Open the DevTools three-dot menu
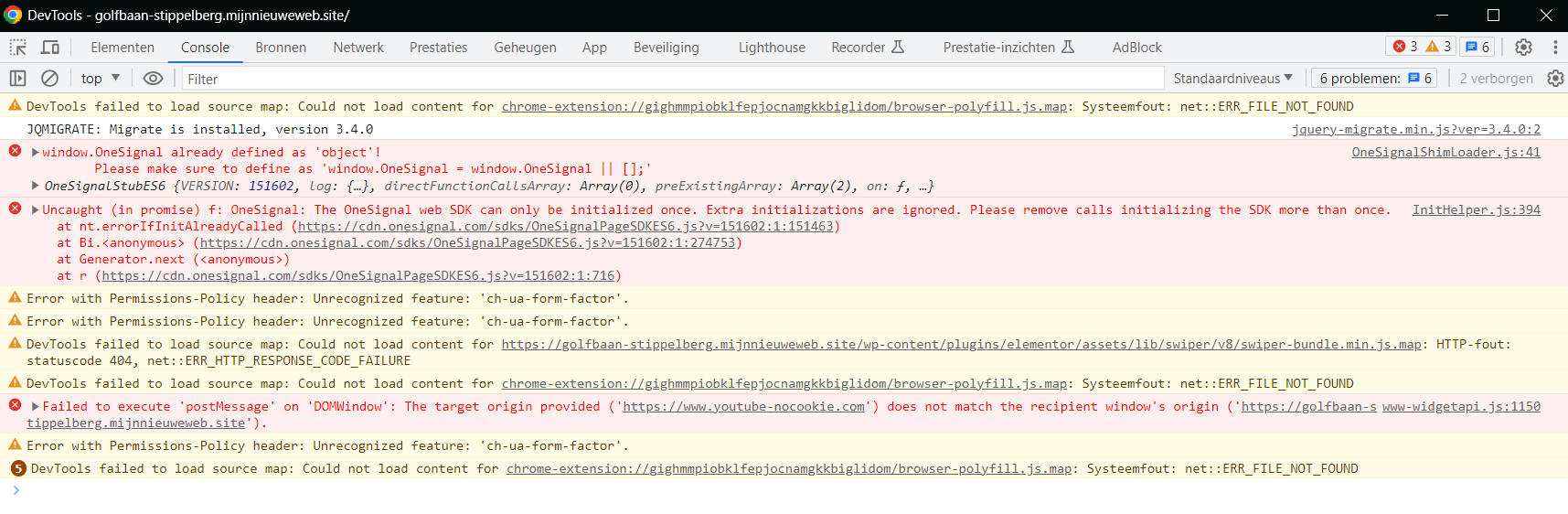Screen dimensions: 1568x514 coord(1554,47)
